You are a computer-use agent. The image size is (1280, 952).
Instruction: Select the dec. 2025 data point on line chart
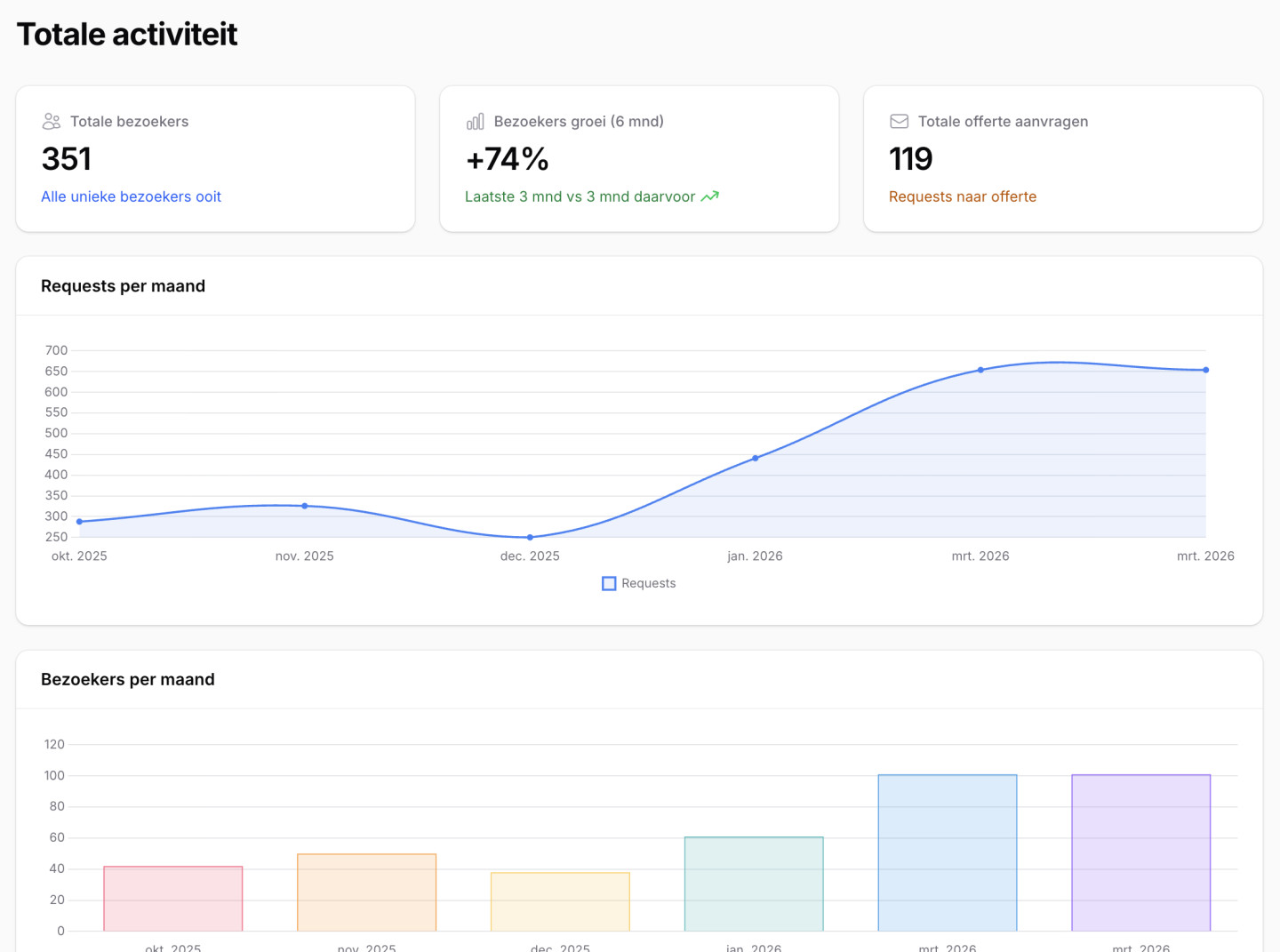(x=530, y=537)
